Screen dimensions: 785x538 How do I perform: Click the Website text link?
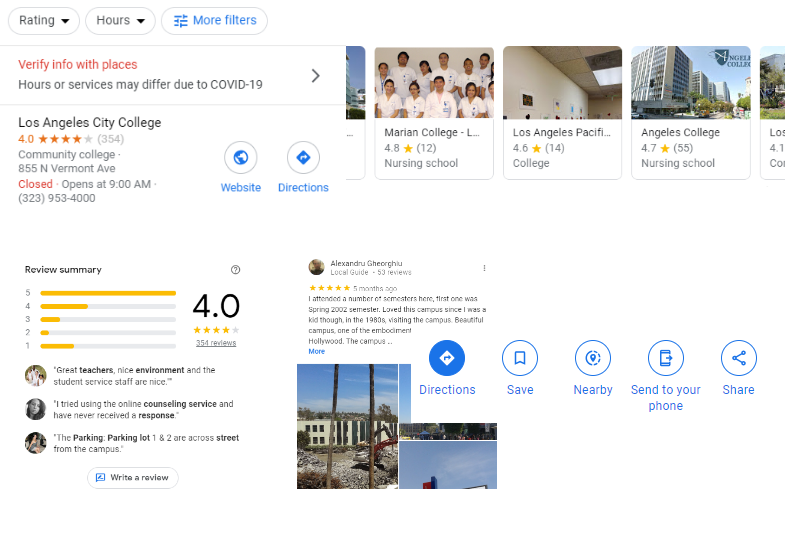[241, 188]
